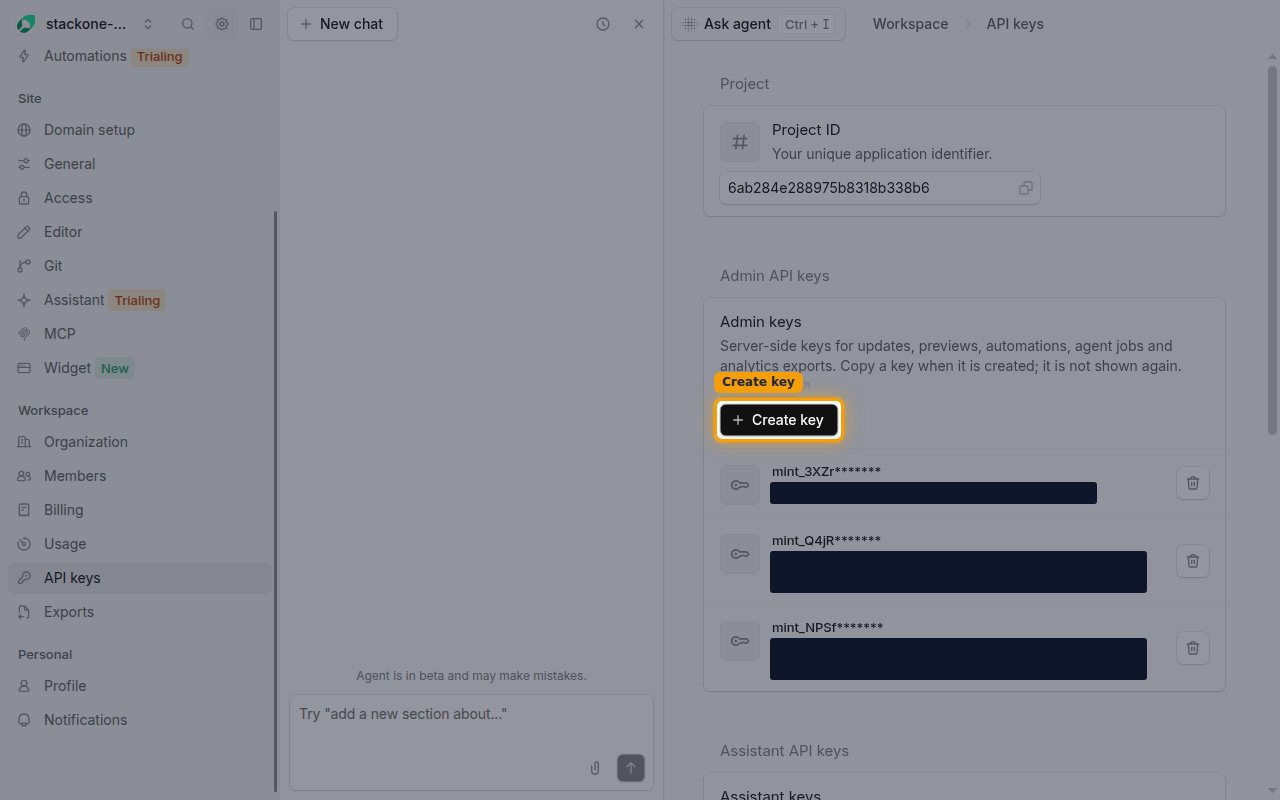Click the Workspace breadcrumb link
The width and height of the screenshot is (1280, 800).
point(910,24)
